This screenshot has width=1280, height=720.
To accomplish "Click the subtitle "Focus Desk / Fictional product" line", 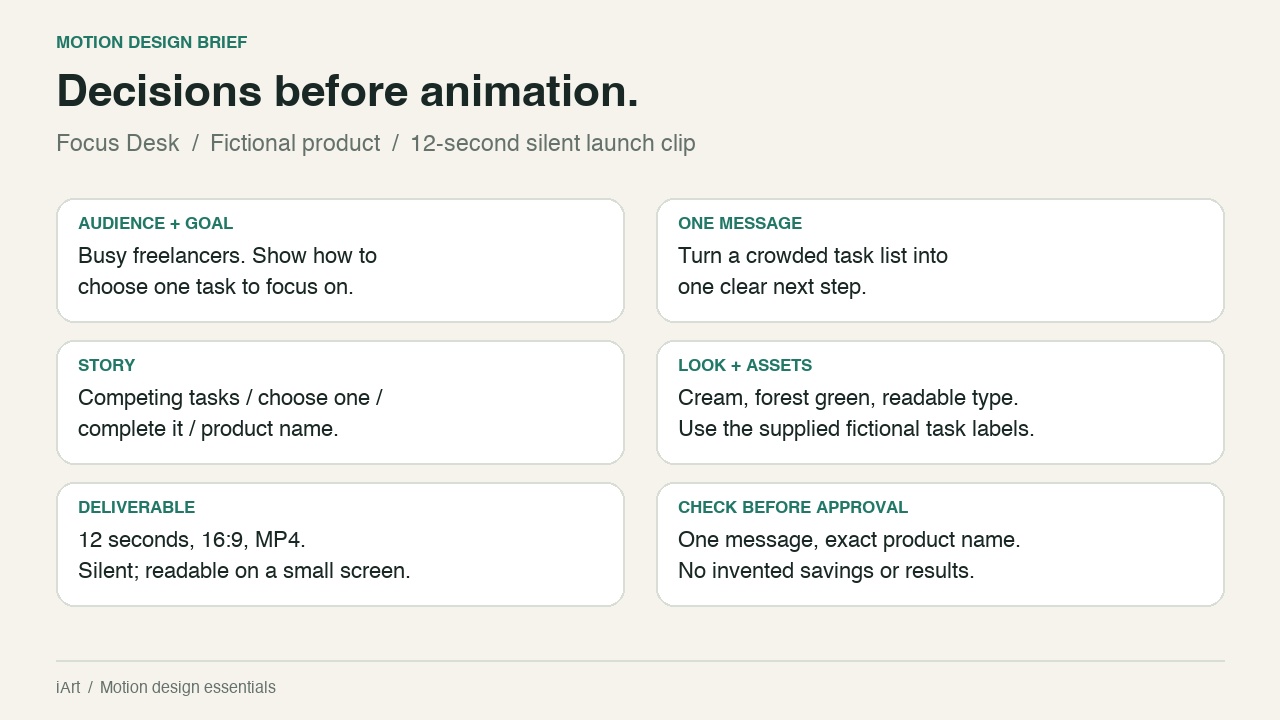I will tap(376, 143).
